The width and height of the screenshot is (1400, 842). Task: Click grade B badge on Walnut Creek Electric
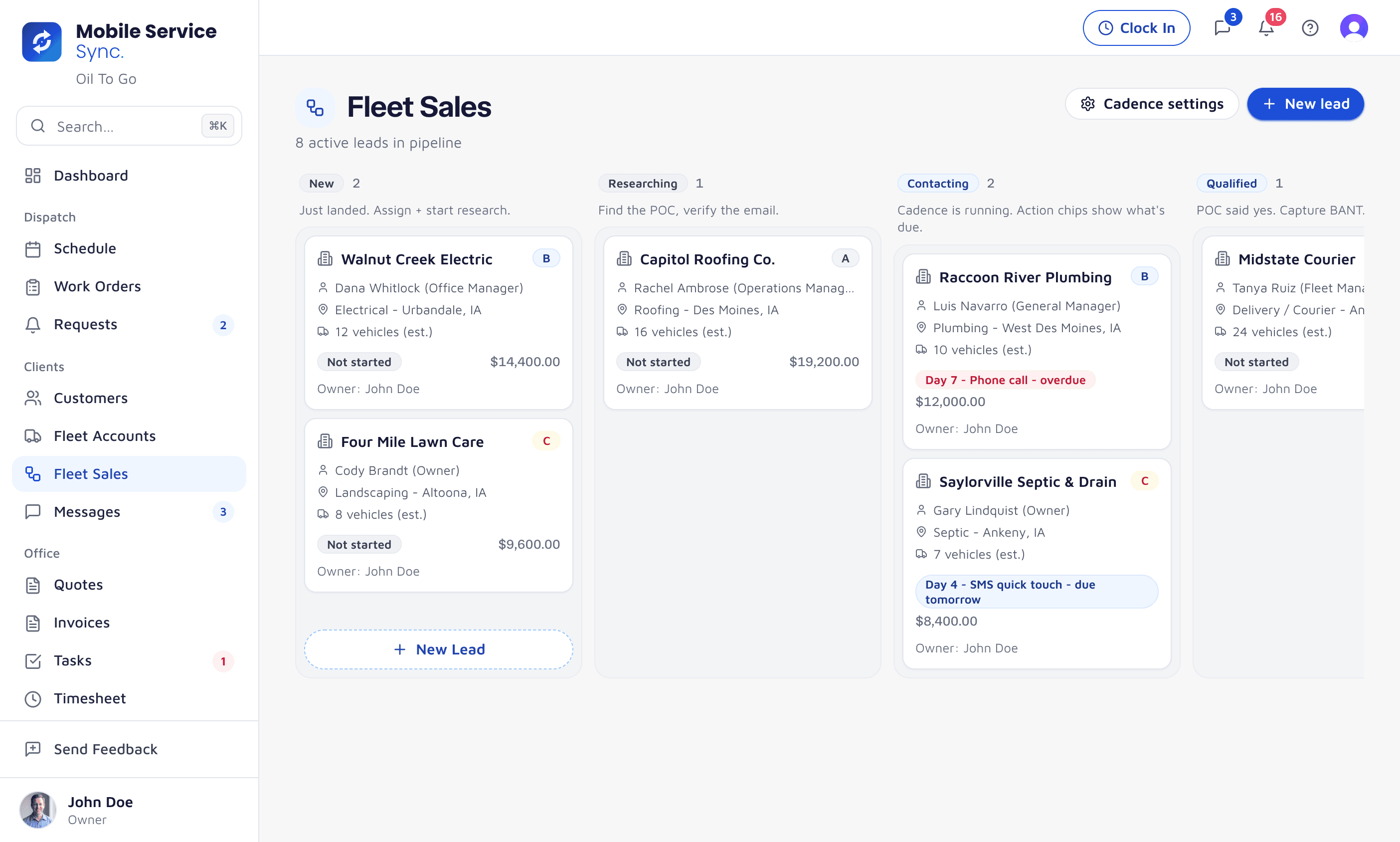tap(546, 258)
